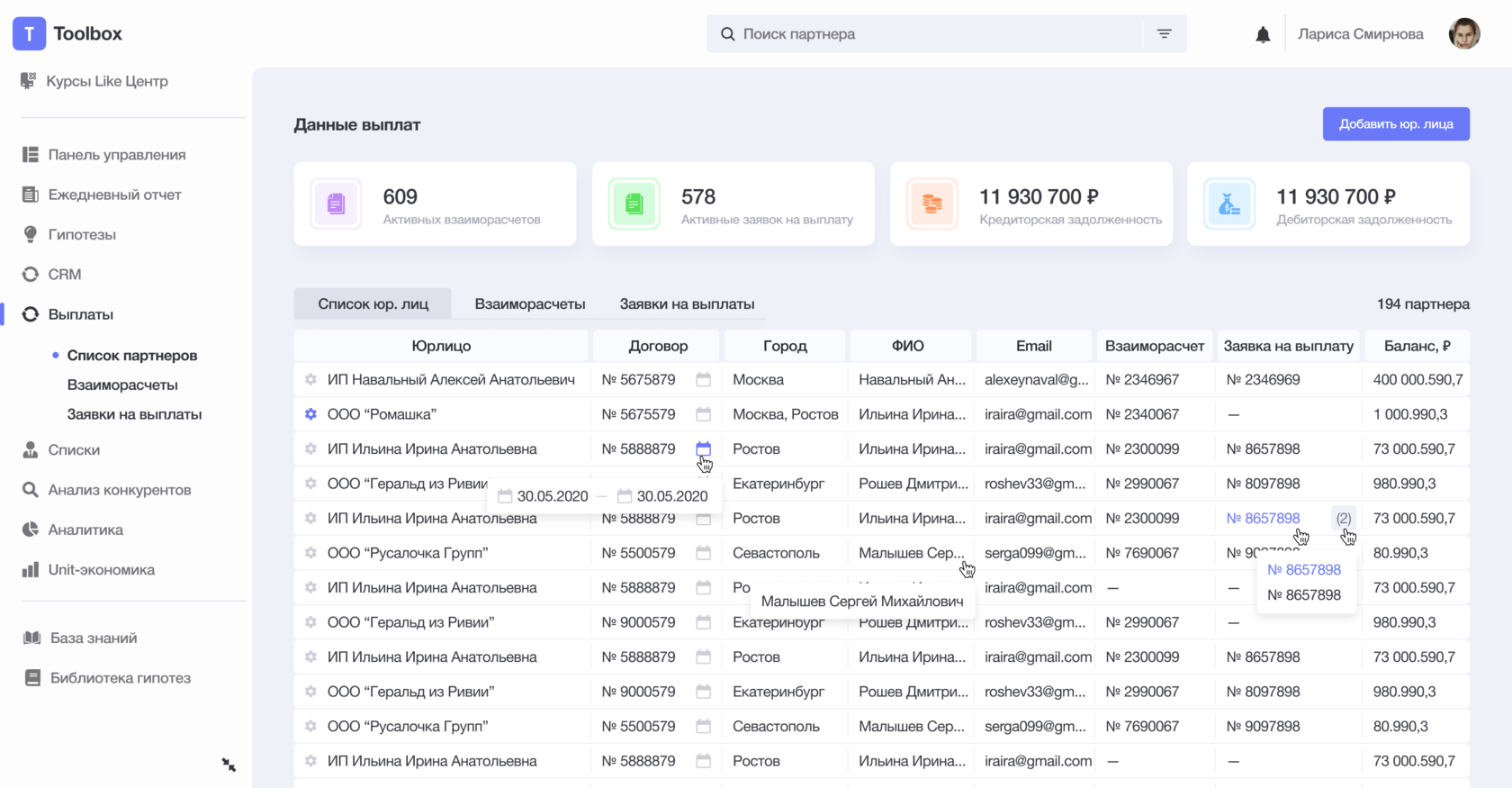Click the Добавить юр. лица button
The height and width of the screenshot is (788, 1512).
click(x=1396, y=123)
